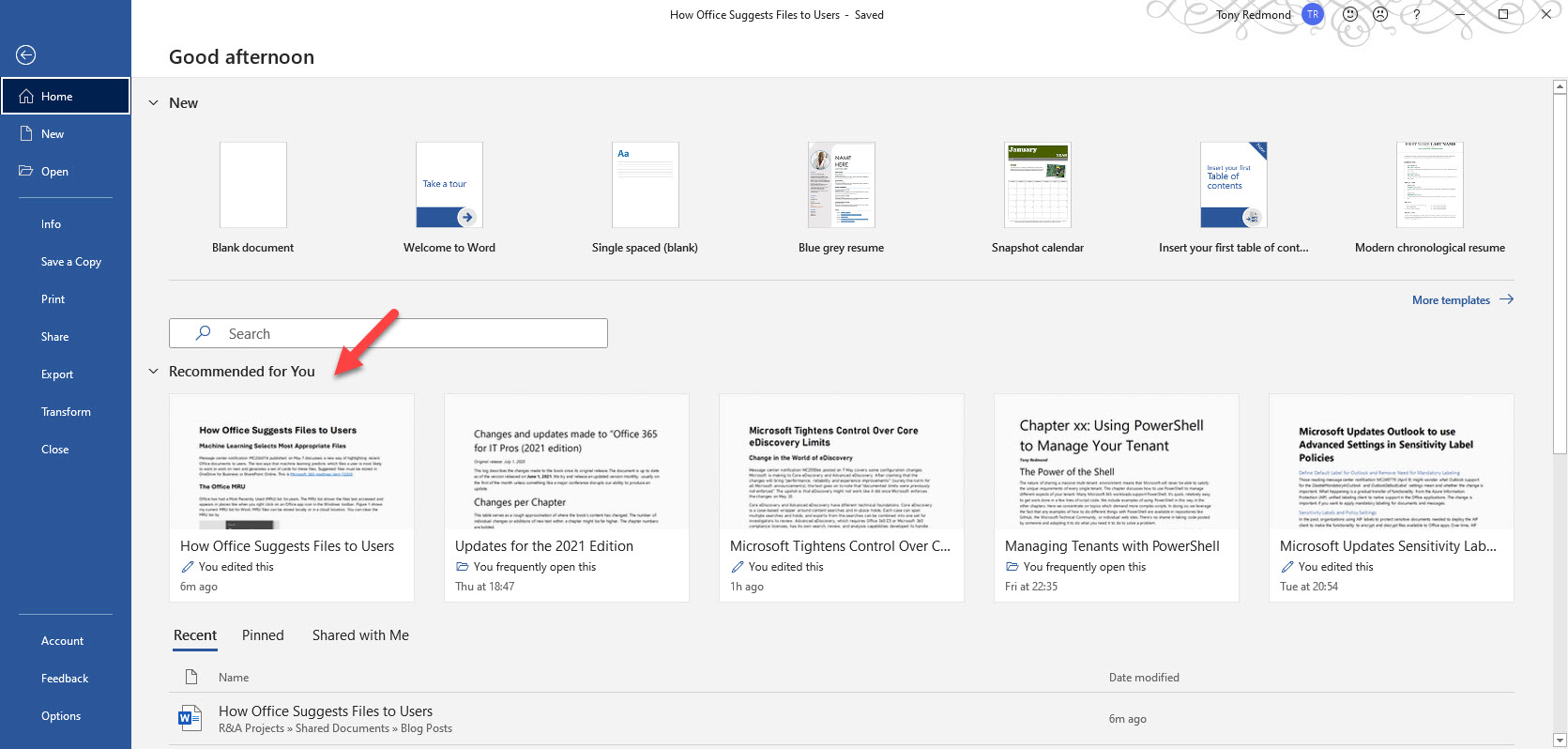Click in the Search box
This screenshot has width=1568, height=749.
(x=388, y=333)
